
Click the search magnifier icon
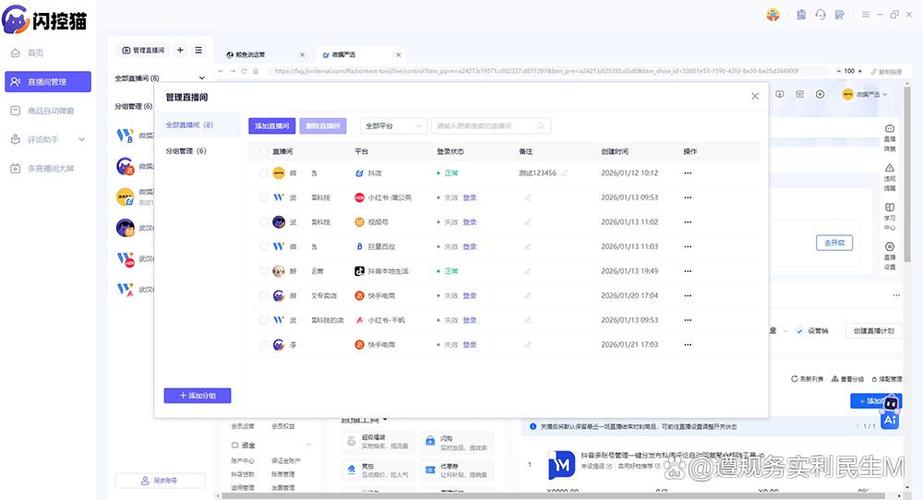pos(540,126)
